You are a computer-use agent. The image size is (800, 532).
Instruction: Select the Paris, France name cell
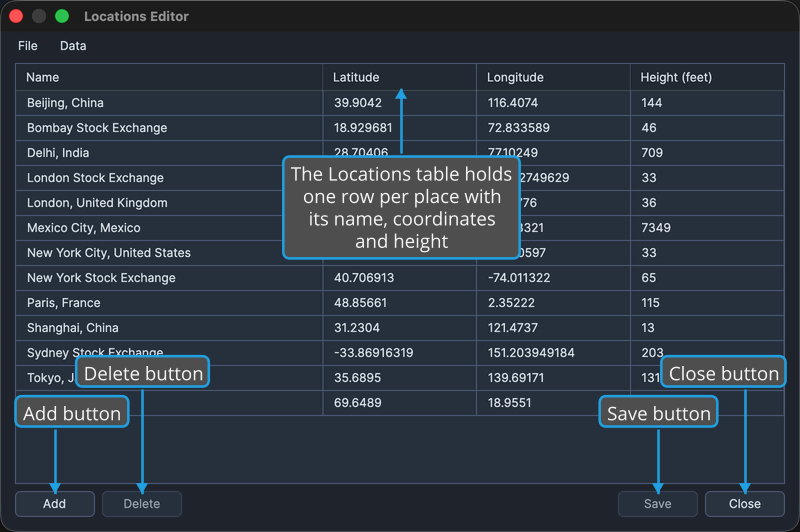pyautogui.click(x=169, y=303)
